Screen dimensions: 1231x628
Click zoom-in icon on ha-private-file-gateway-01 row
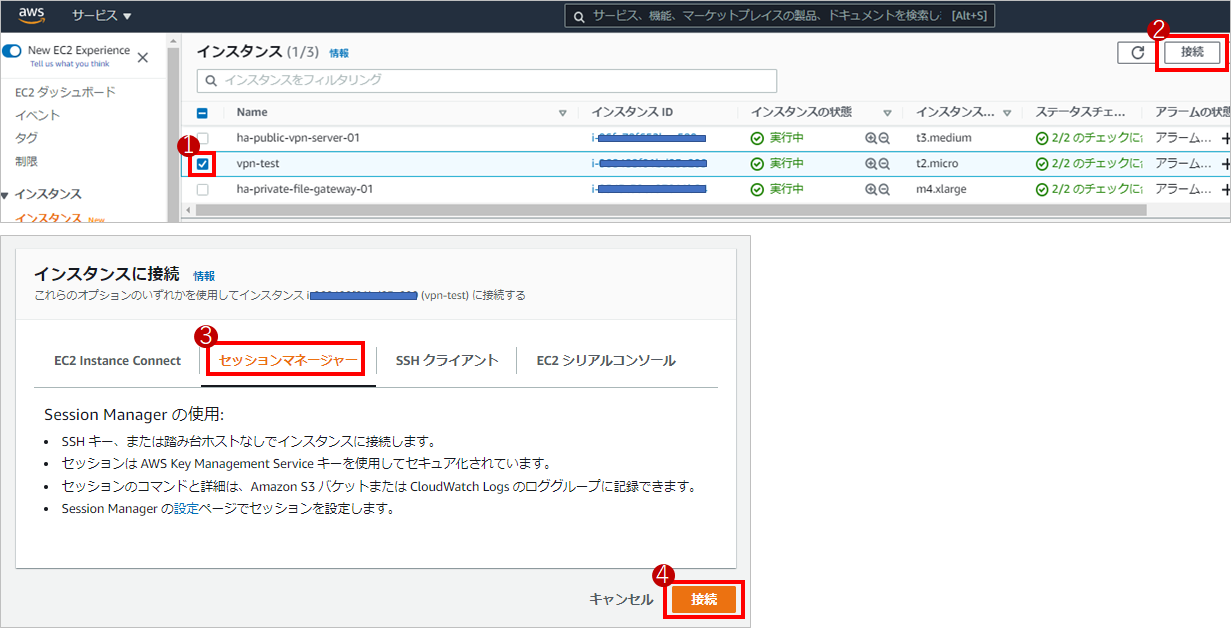click(871, 188)
